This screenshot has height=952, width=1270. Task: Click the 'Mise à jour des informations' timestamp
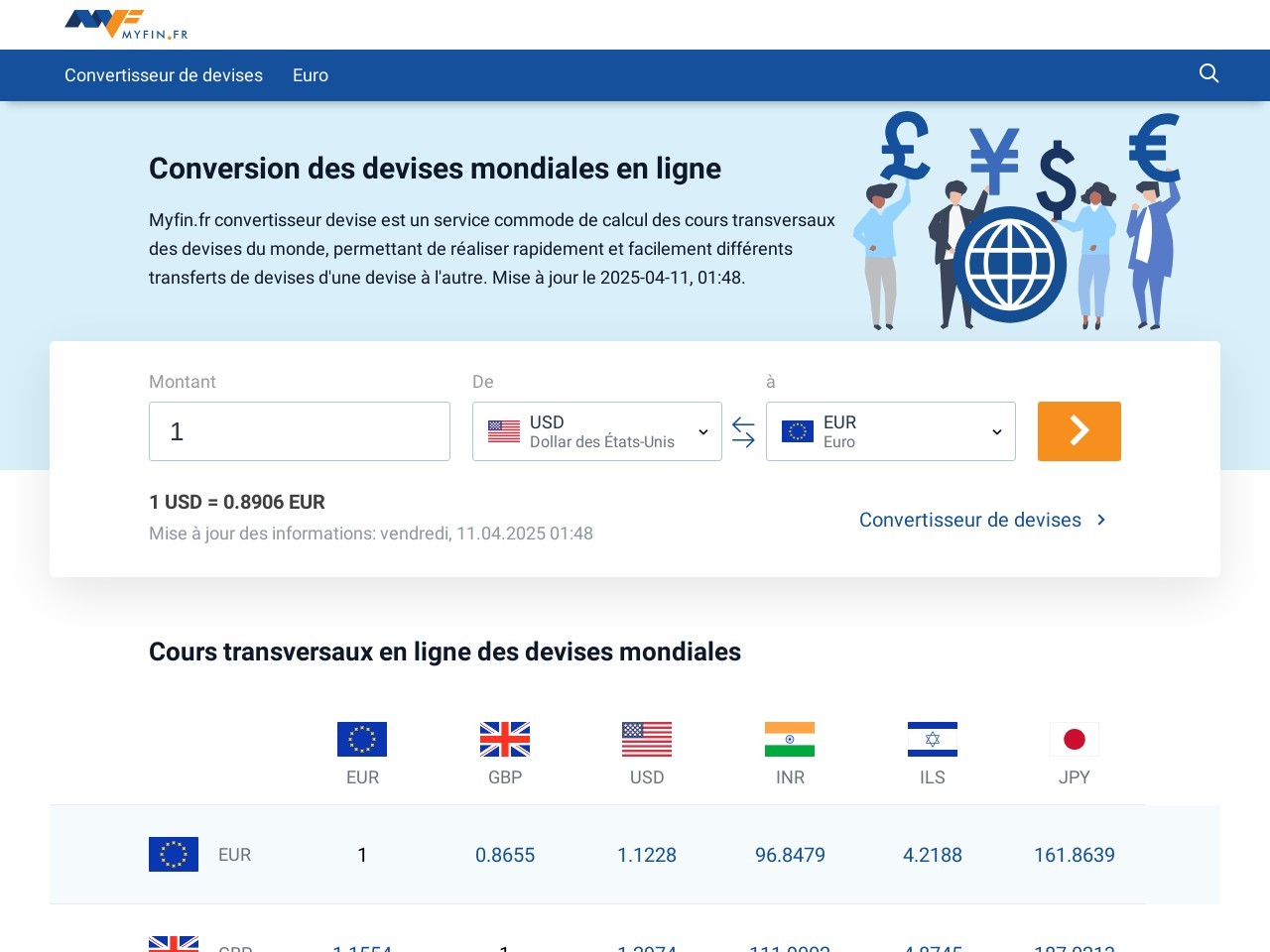click(x=371, y=534)
